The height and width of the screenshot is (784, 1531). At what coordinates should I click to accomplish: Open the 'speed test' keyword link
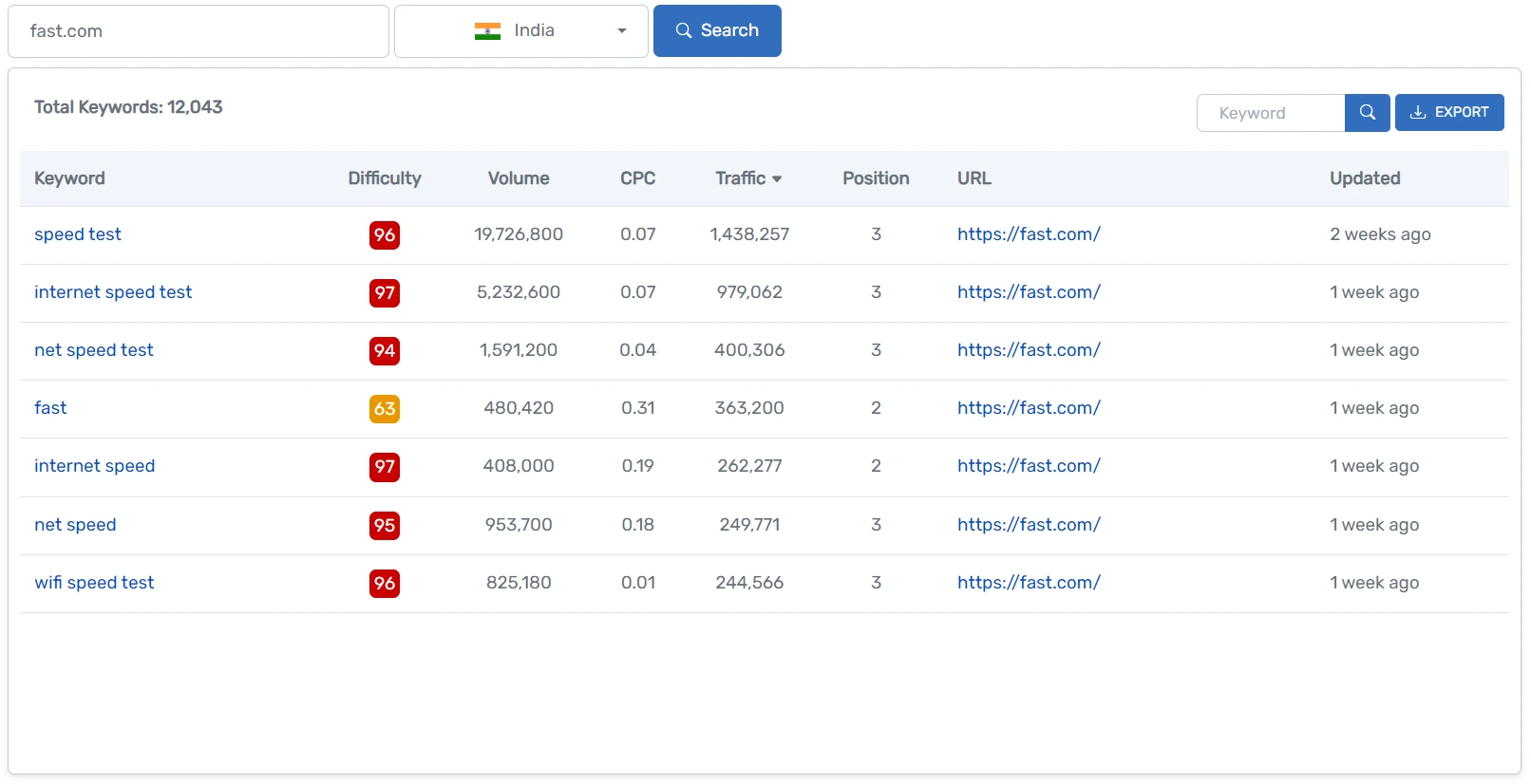pyautogui.click(x=78, y=234)
